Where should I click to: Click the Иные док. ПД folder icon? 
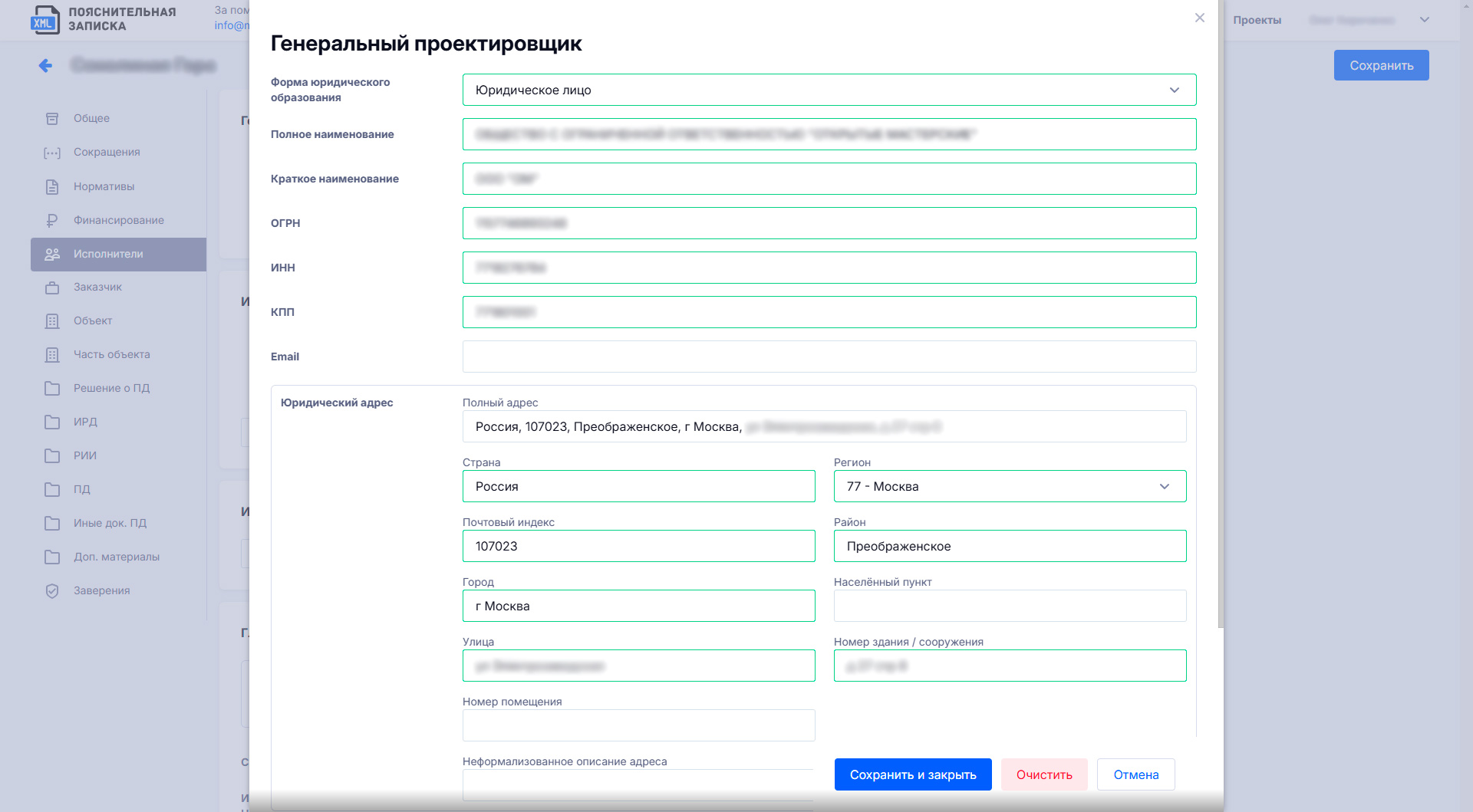52,524
